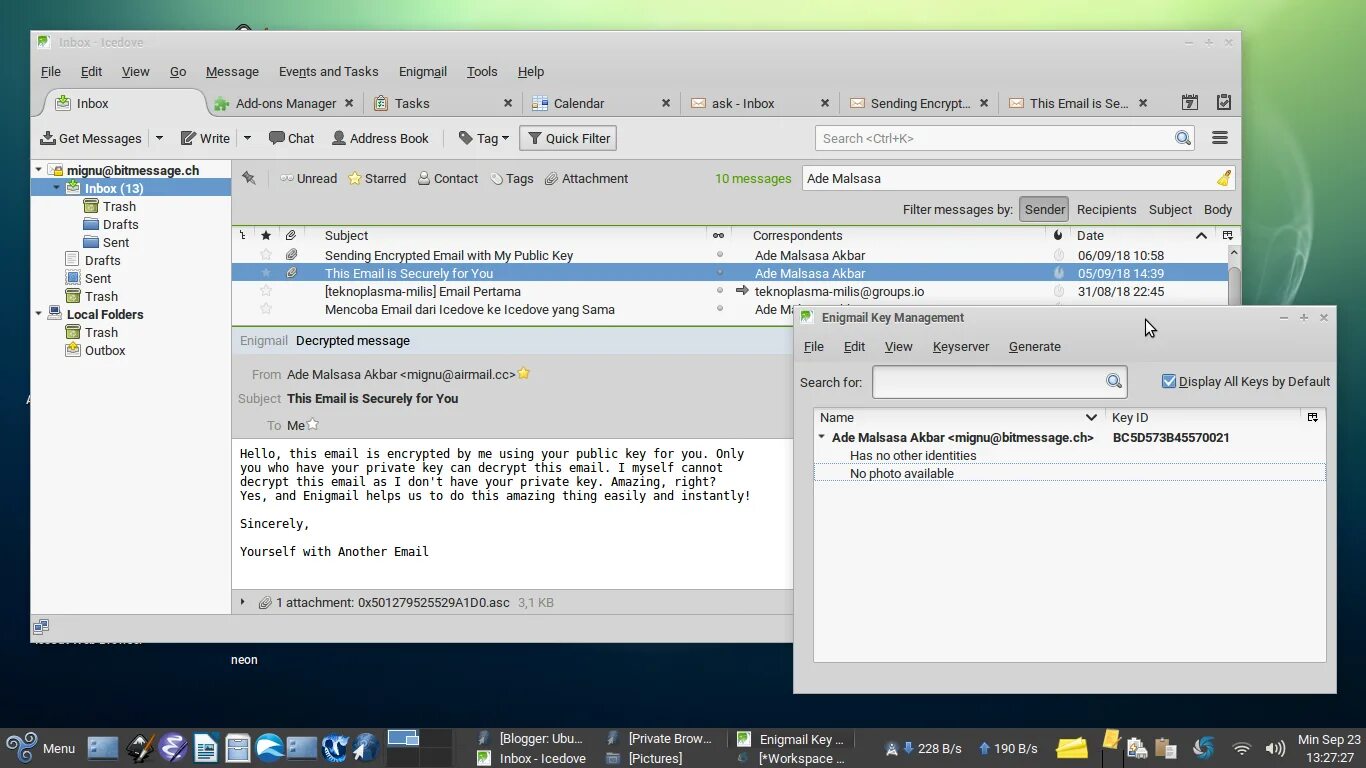Open the Chat tool

pos(290,138)
